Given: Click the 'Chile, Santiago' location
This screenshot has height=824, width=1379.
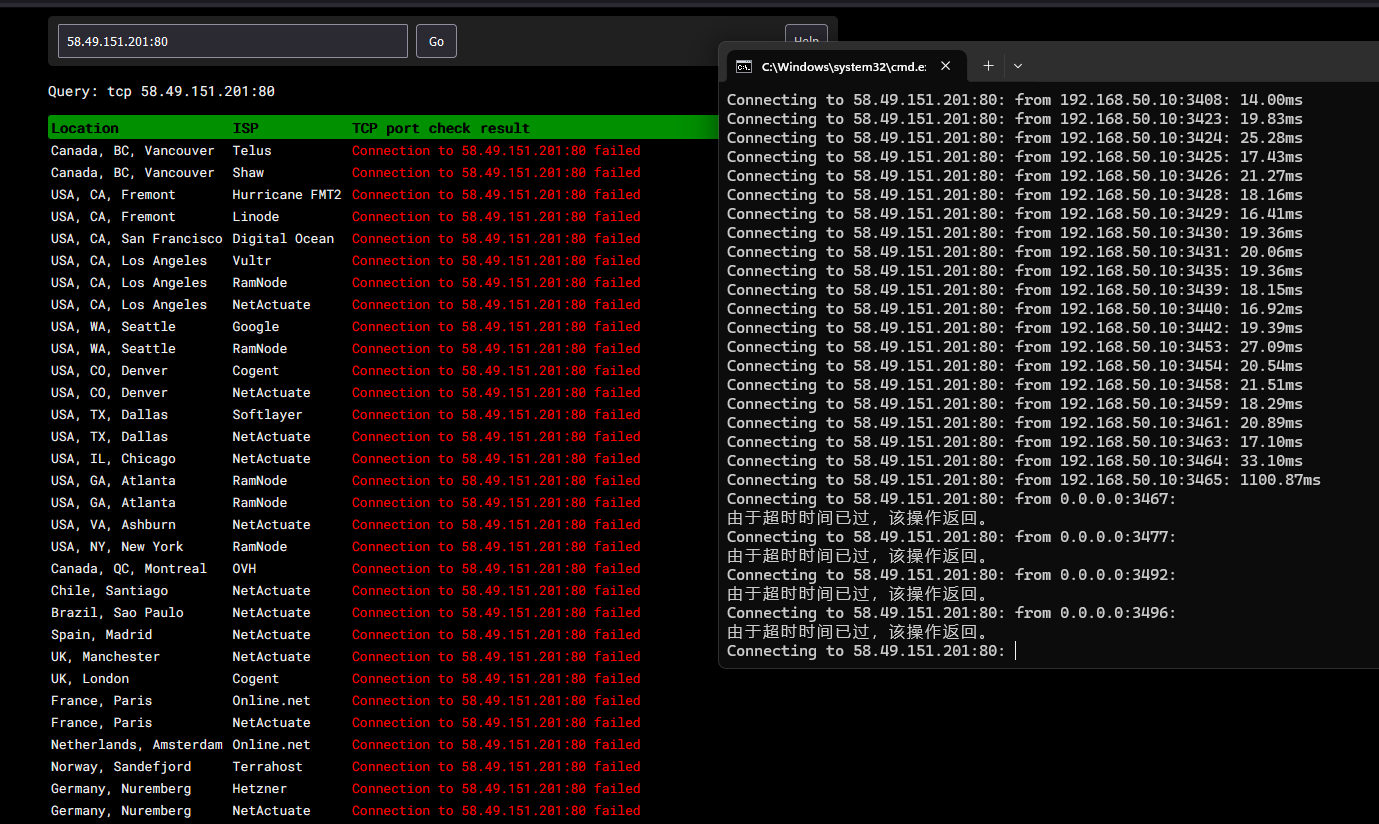Looking at the screenshot, I should (110, 591).
